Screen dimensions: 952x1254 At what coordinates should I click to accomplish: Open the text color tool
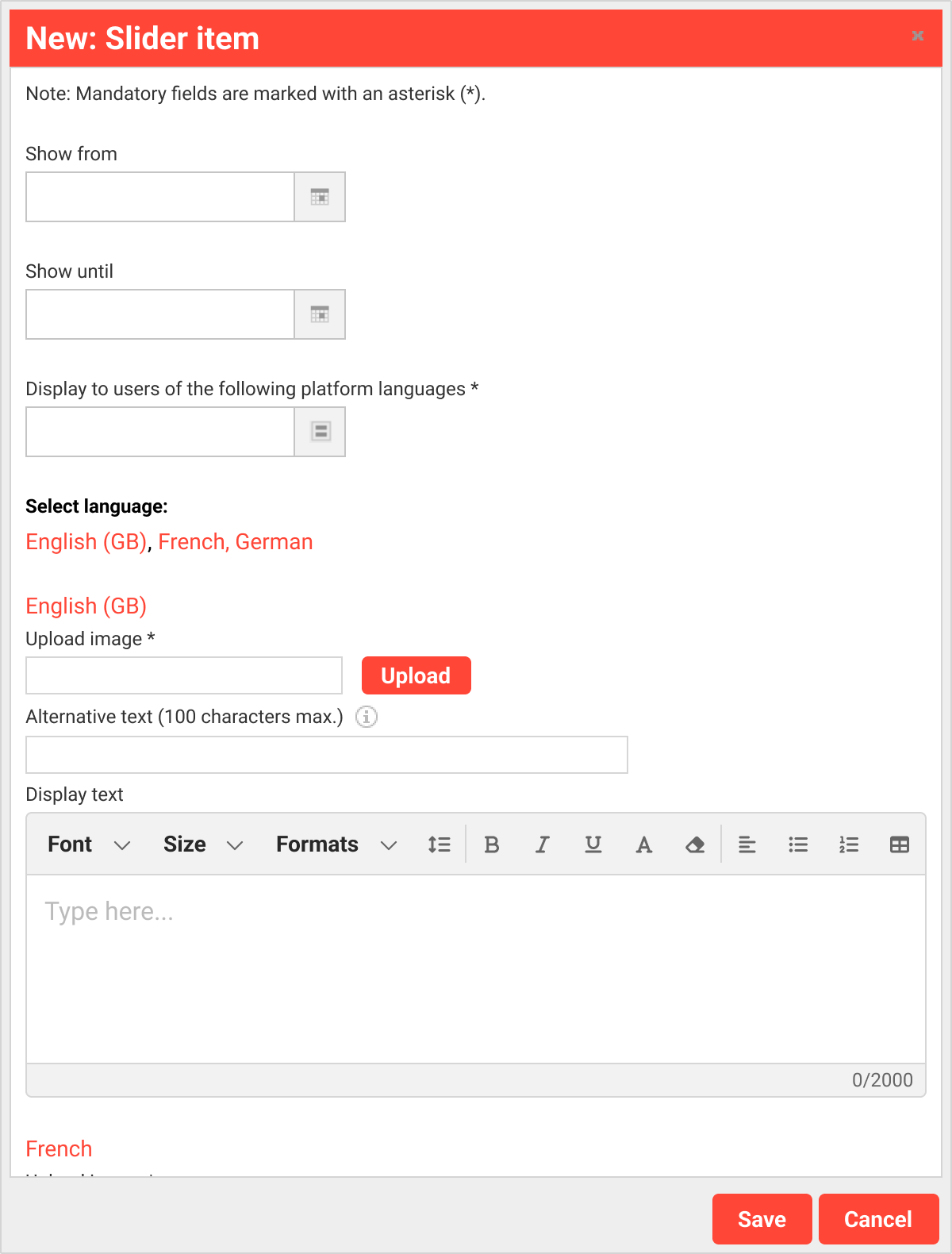tap(644, 844)
